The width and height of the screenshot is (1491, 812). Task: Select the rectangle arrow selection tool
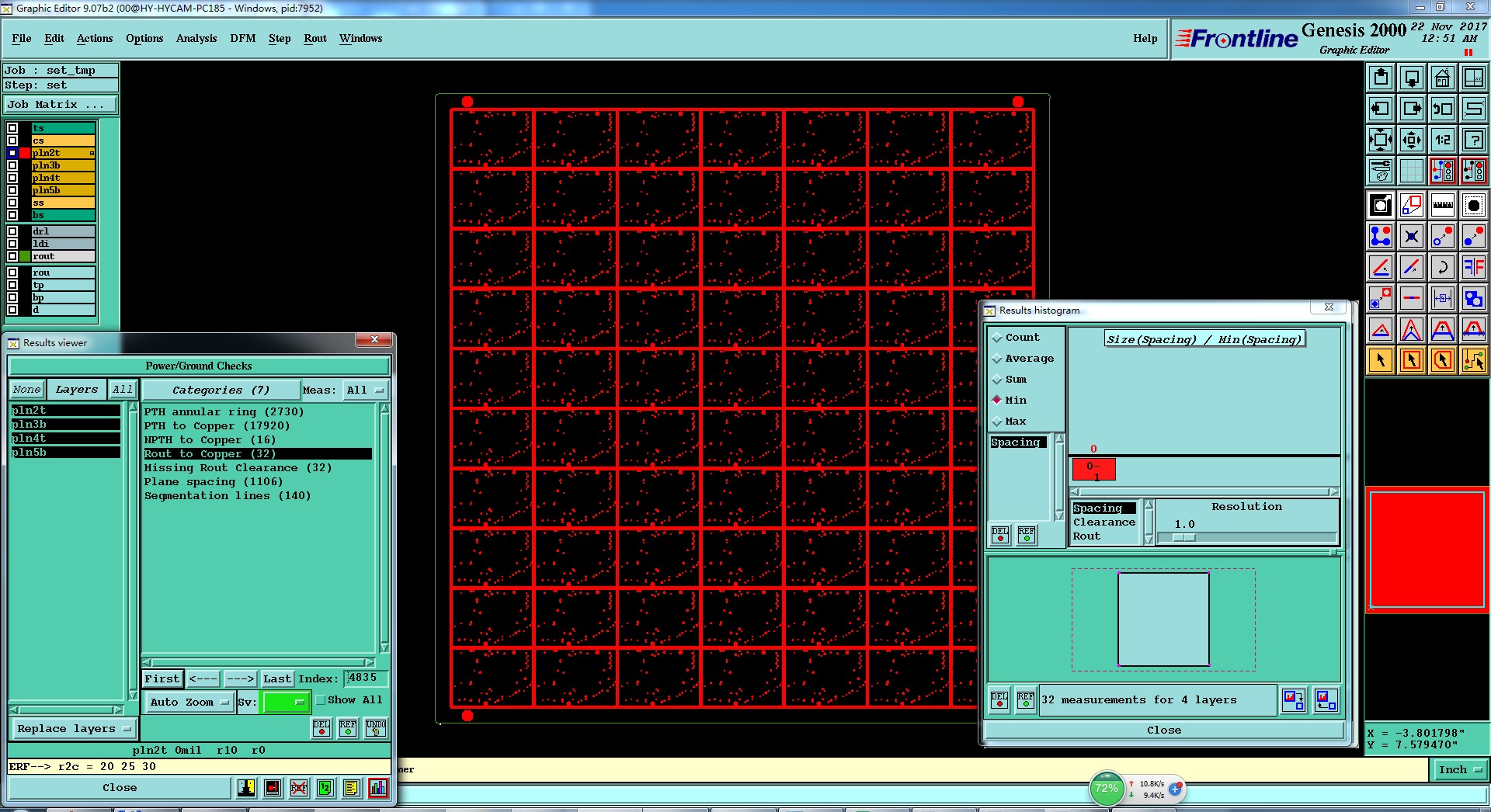click(1411, 360)
